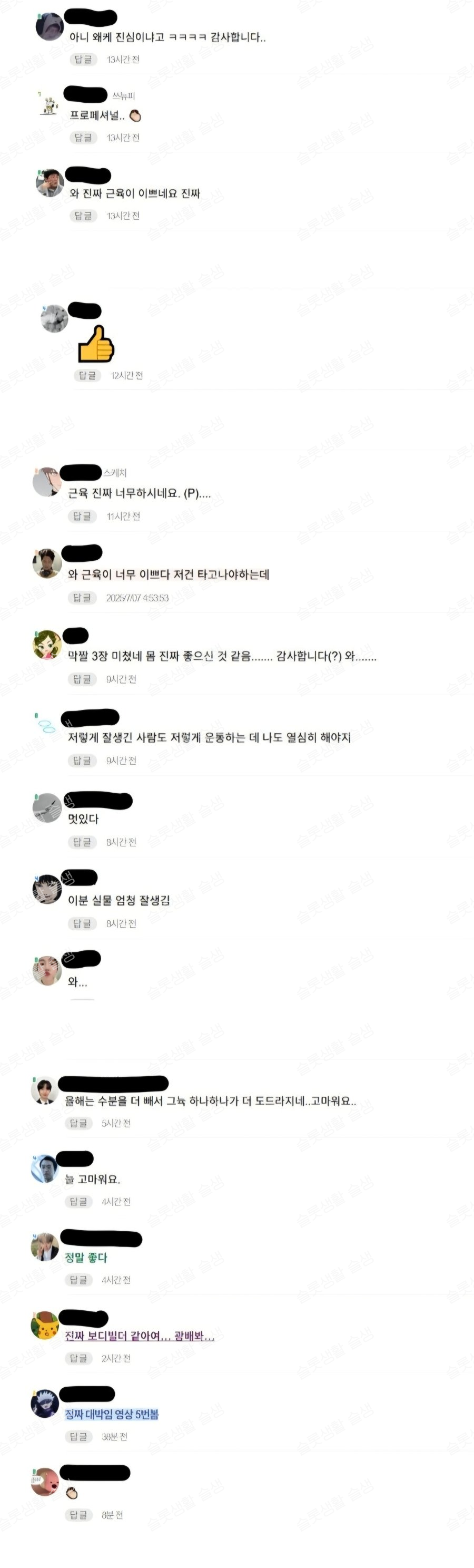The width and height of the screenshot is (474, 1568).
Task: Click reply under '근육 진짜 너무하시네요' comment
Action: tap(82, 516)
